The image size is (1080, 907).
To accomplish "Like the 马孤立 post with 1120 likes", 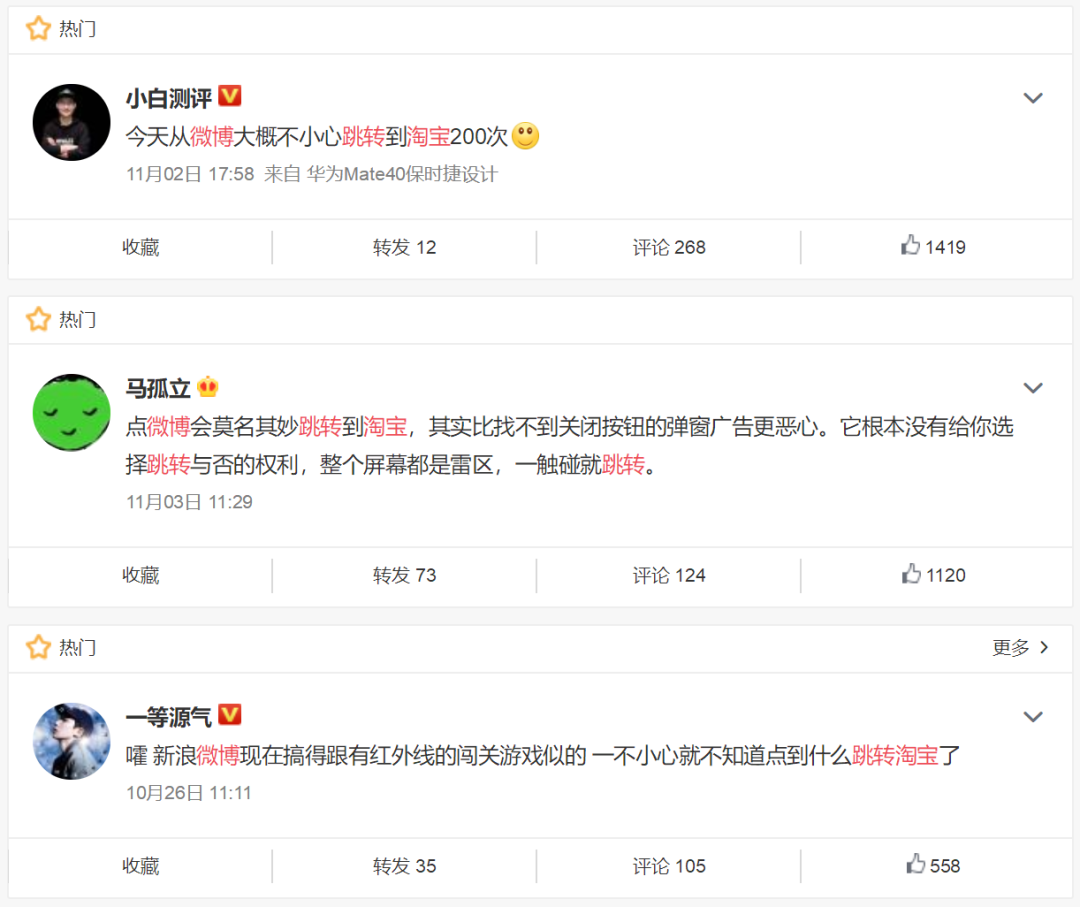I will 933,574.
